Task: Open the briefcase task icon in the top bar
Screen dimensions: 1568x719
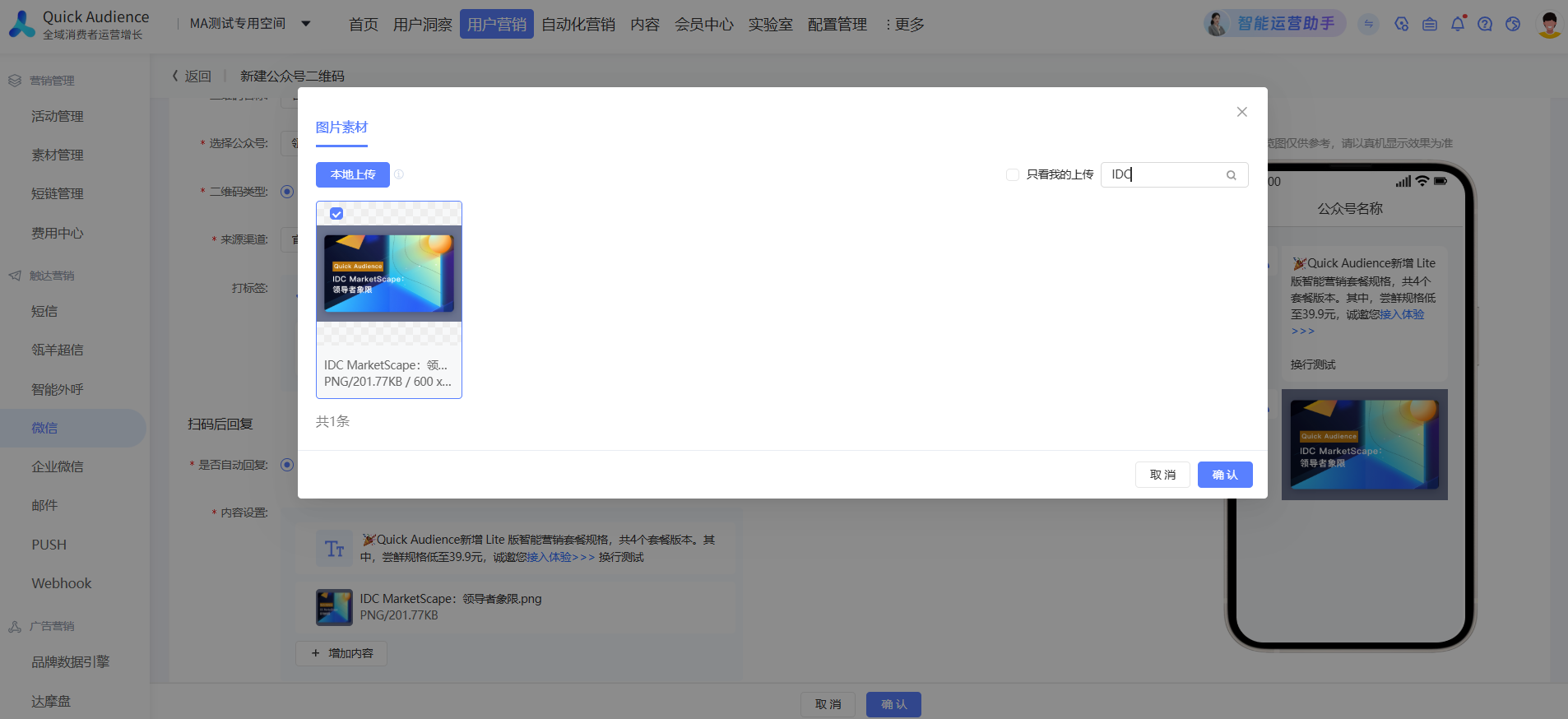Action: 1430,24
